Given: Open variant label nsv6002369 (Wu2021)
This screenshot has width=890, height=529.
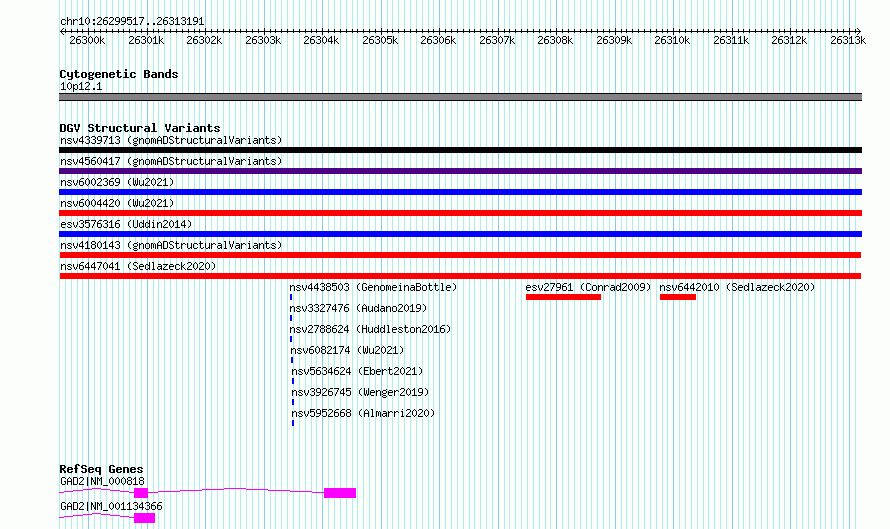Looking at the screenshot, I should tap(117, 182).
